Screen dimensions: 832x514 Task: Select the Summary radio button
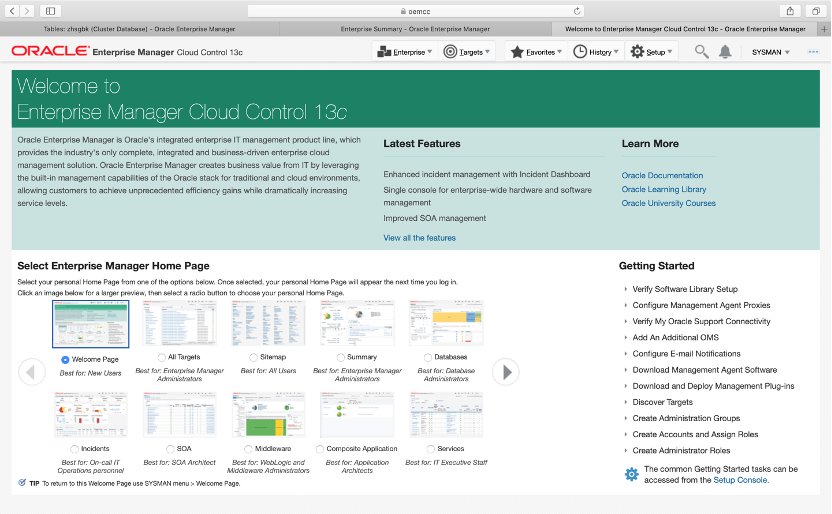tap(341, 357)
